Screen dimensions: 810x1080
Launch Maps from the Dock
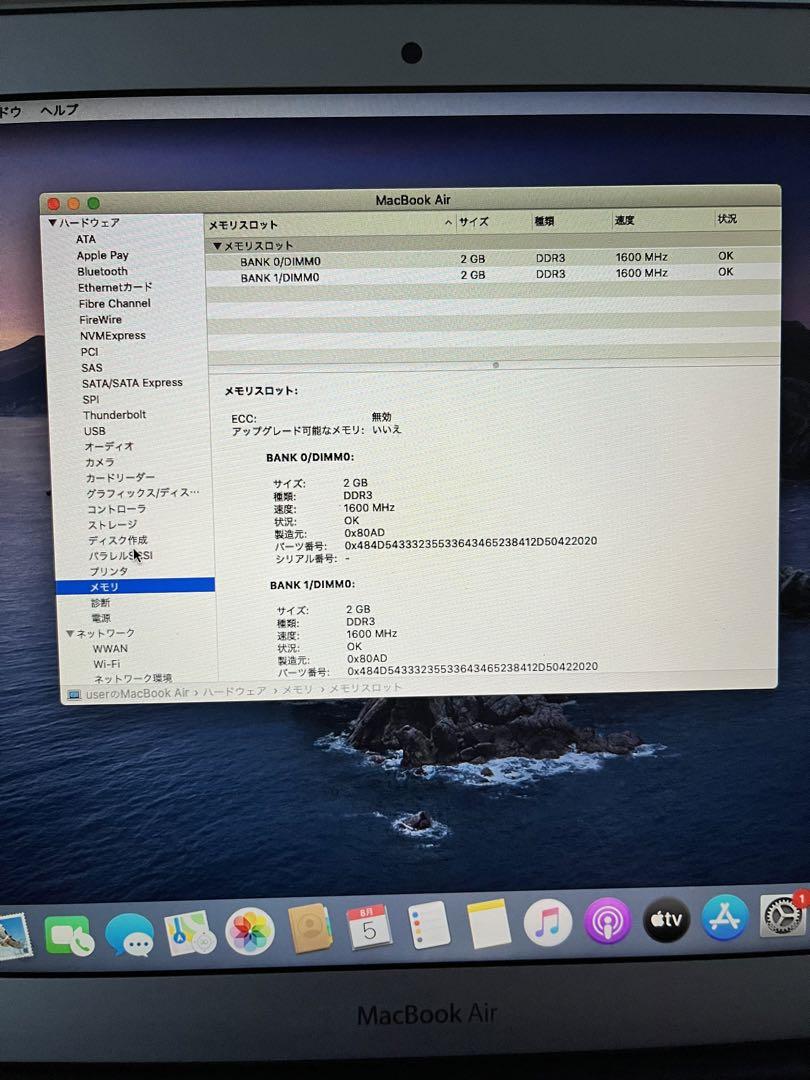click(x=189, y=933)
